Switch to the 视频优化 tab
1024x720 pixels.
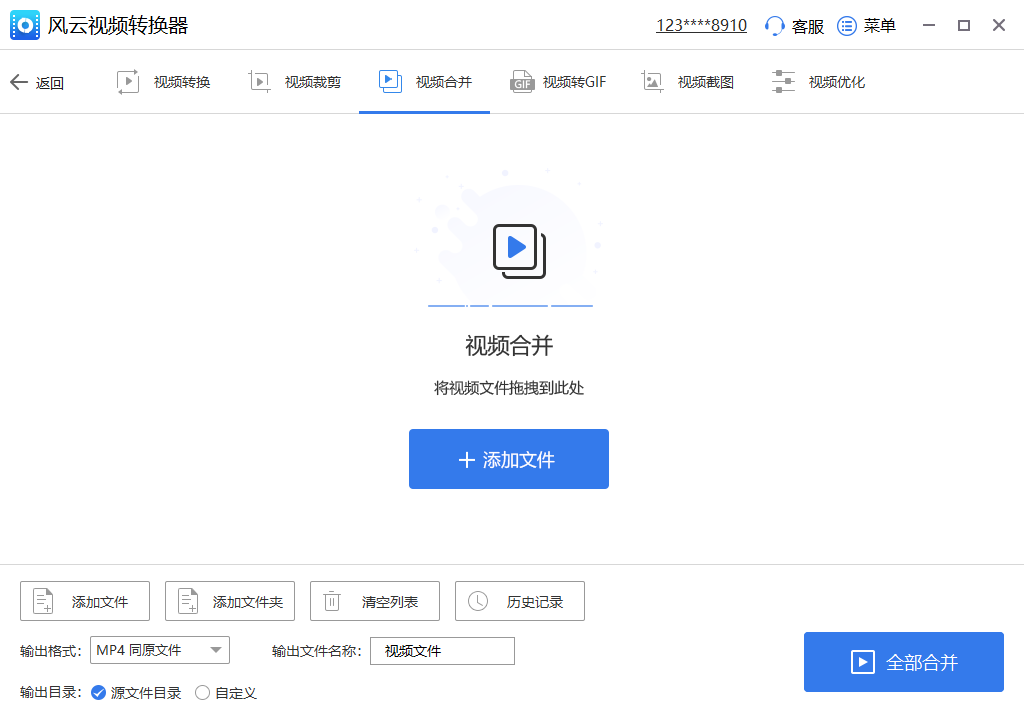tap(818, 82)
